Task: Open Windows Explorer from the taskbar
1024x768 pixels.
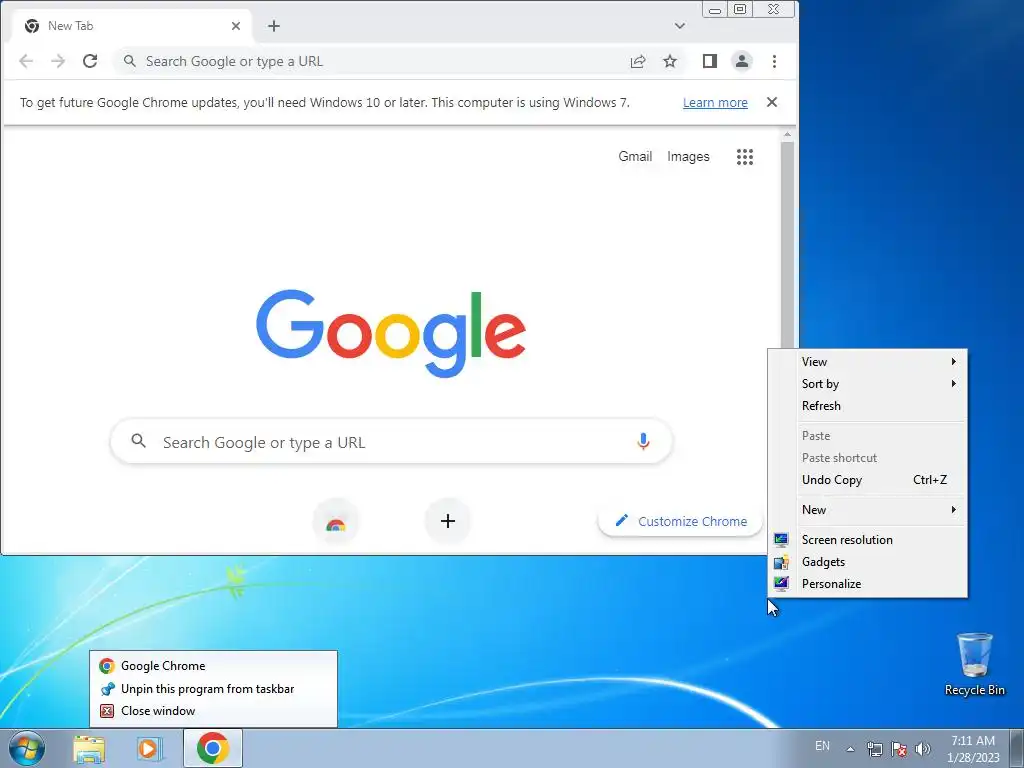Action: pyautogui.click(x=89, y=748)
